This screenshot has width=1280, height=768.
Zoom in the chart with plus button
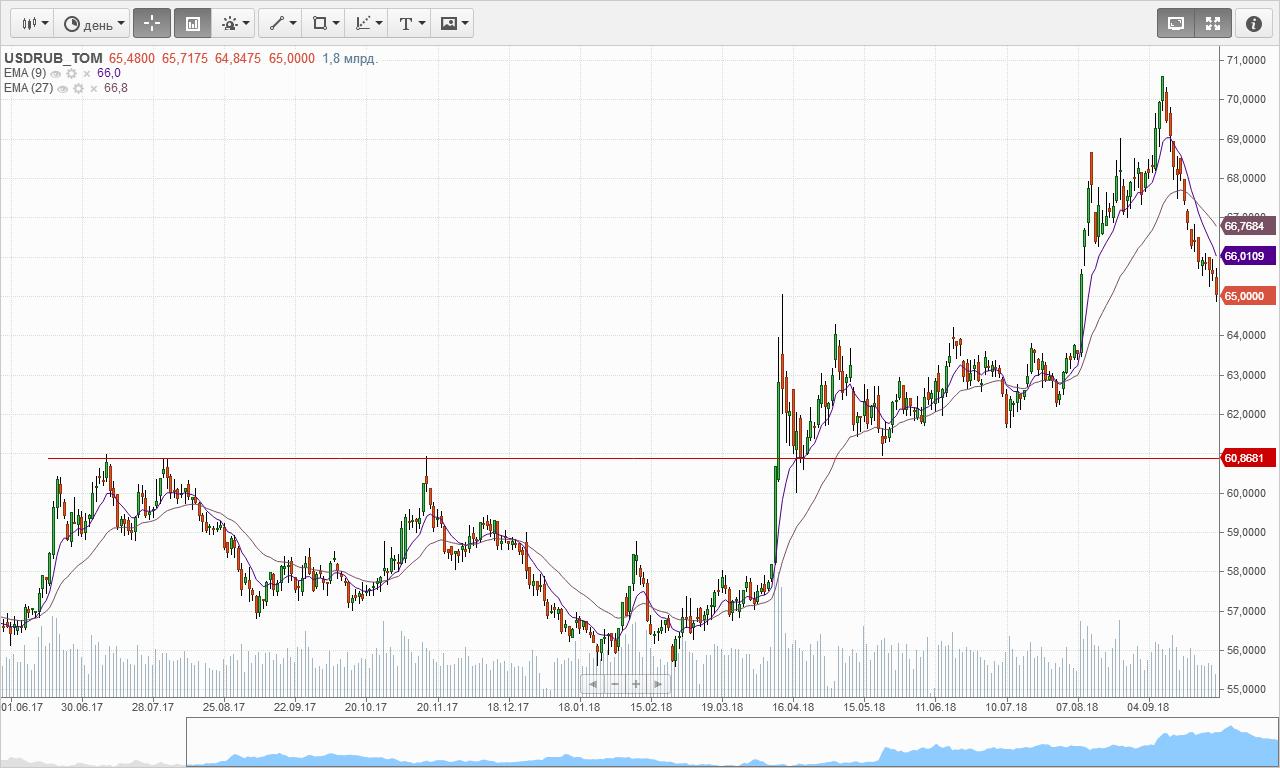point(636,684)
